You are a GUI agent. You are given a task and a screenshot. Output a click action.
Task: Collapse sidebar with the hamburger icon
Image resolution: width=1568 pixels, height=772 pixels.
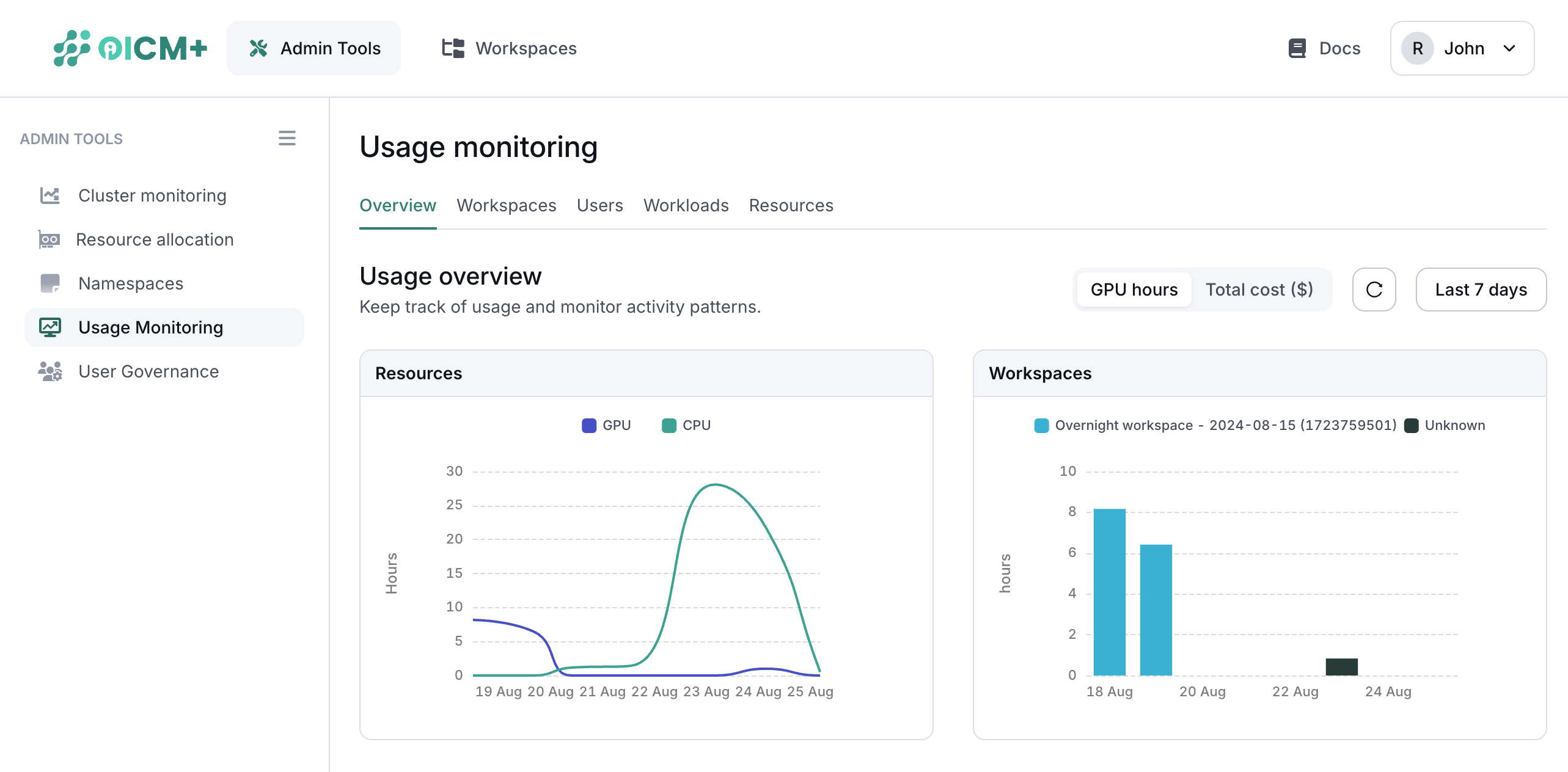pos(287,138)
